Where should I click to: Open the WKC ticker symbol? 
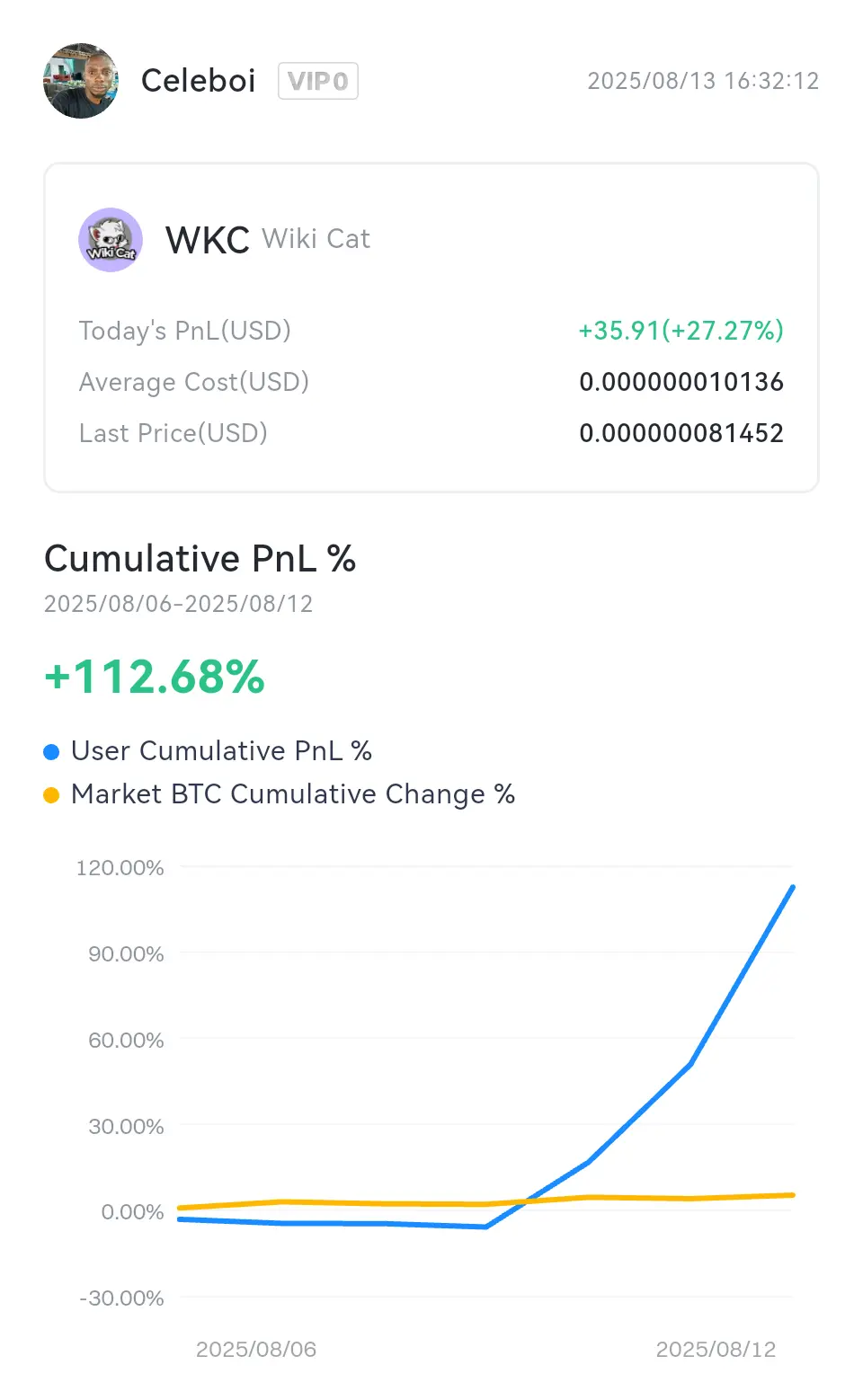pos(208,240)
